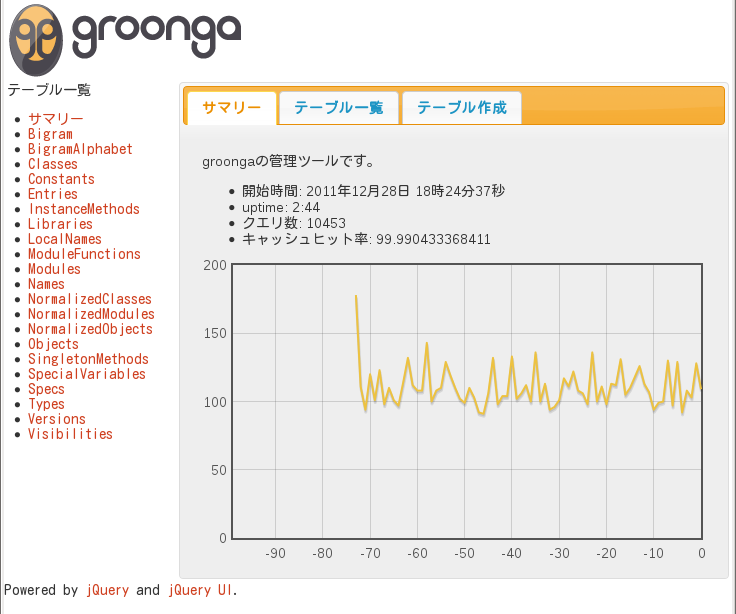This screenshot has width=736, height=614.
Task: Switch to the サマリー tab
Action: (231, 108)
